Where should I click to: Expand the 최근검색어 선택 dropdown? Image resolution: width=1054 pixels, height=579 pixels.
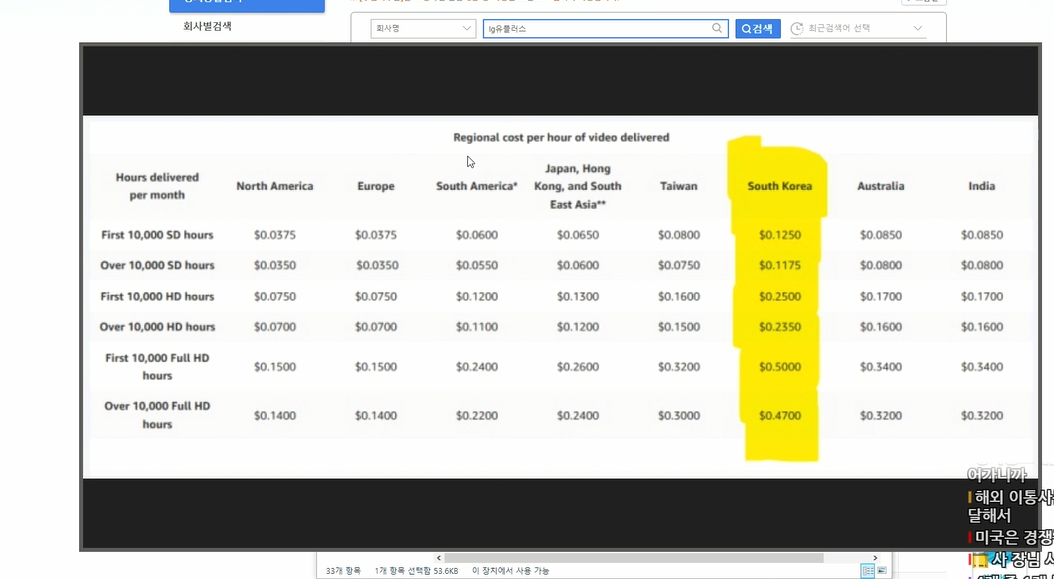(x=917, y=29)
